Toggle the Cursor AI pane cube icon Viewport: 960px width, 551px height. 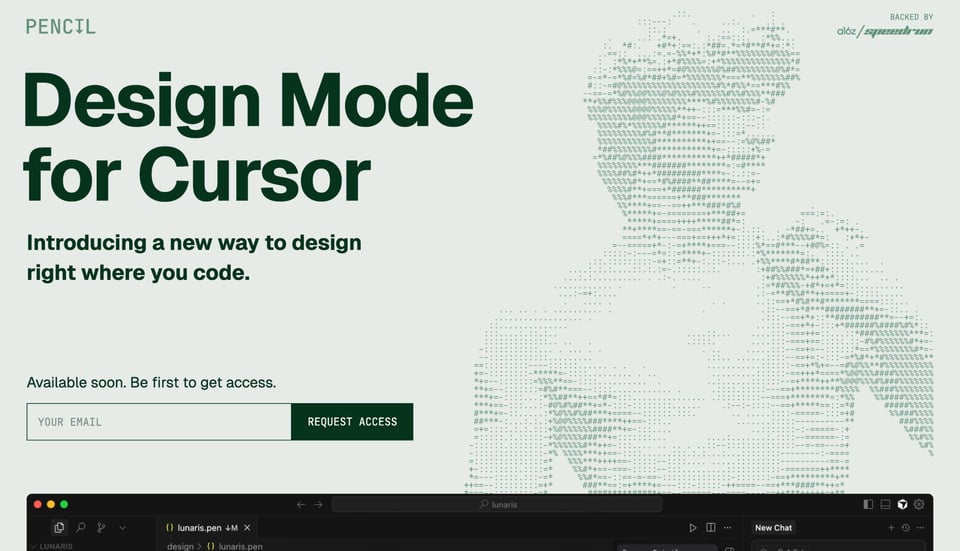pos(902,504)
